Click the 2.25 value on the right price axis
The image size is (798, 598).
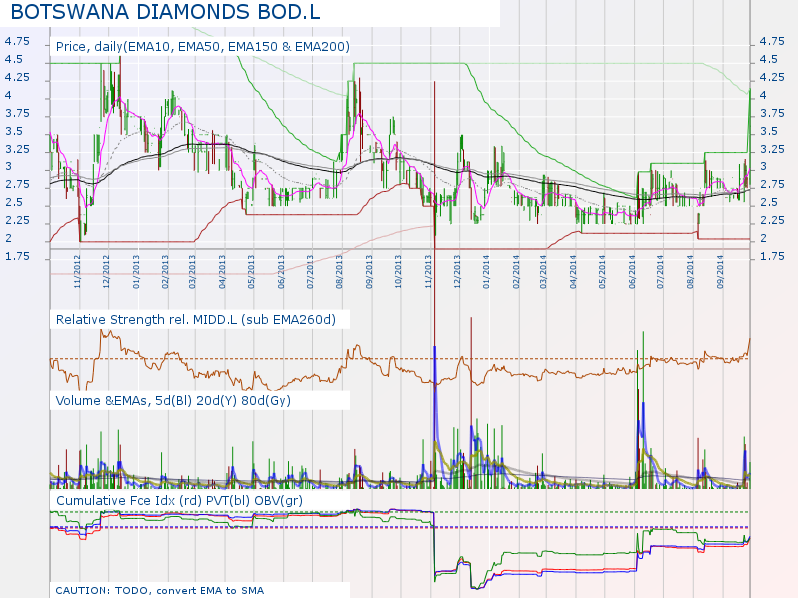coord(772,220)
